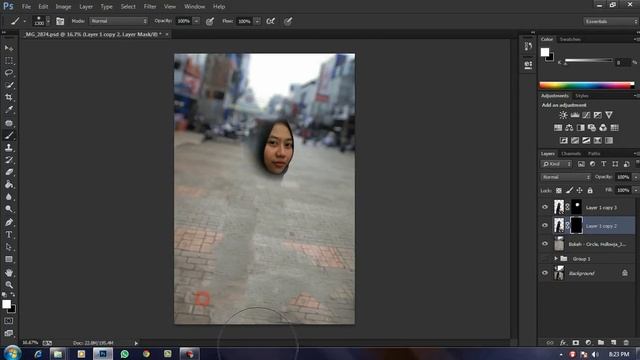Select the Rectangular Marquee tool
This screenshot has width=640, height=360.
[x=9, y=60]
